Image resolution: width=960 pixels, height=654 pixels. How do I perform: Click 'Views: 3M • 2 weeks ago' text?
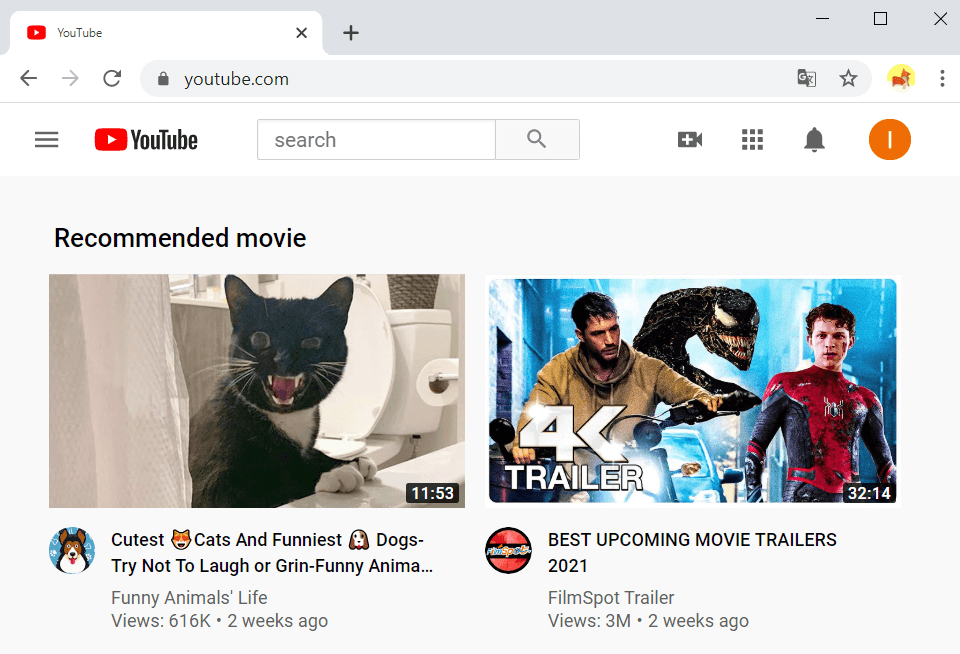648,620
